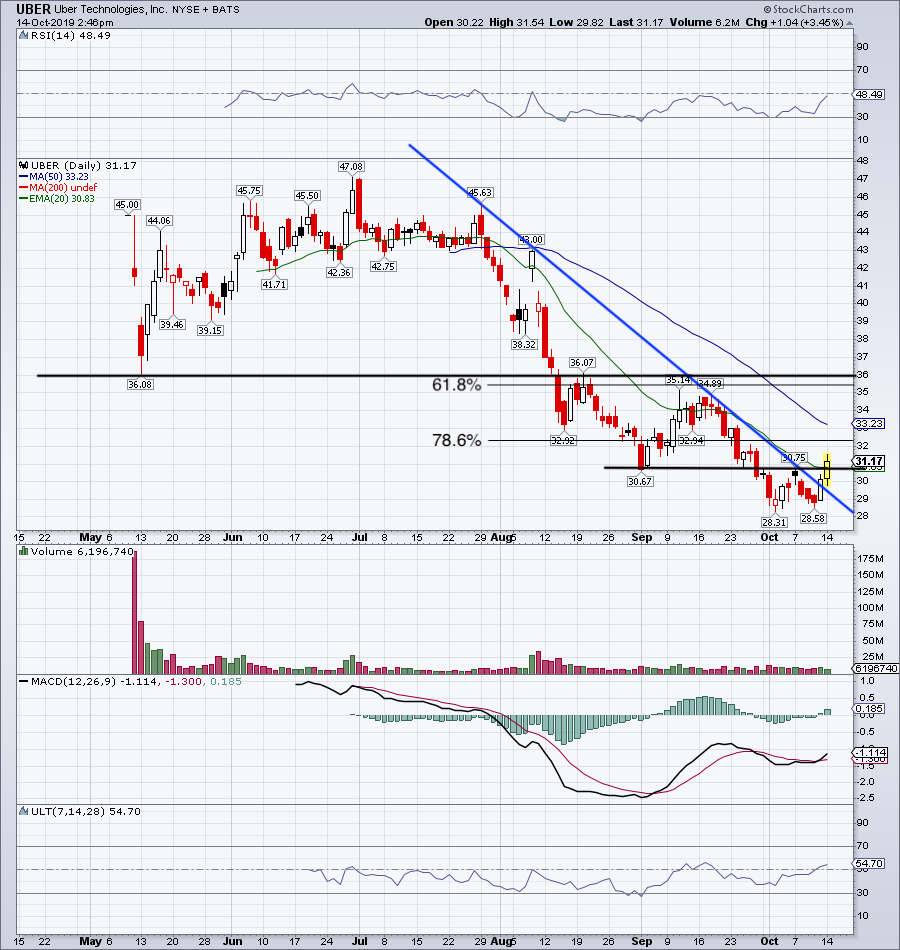Click the 39.15 low price label
Image resolution: width=900 pixels, height=950 pixels.
[210, 331]
